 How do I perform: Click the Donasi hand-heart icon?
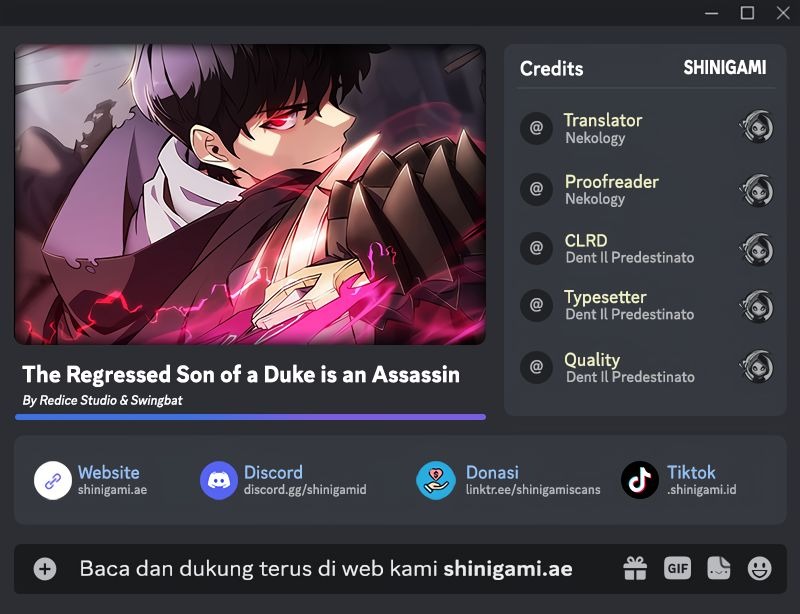[x=436, y=480]
